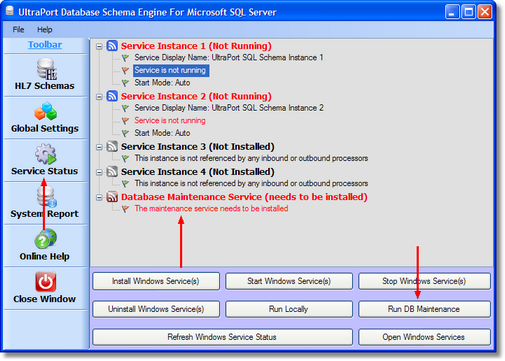Select 'Service Instance 1 (Not Running)' tree node
505x361 pixels.
[196, 46]
